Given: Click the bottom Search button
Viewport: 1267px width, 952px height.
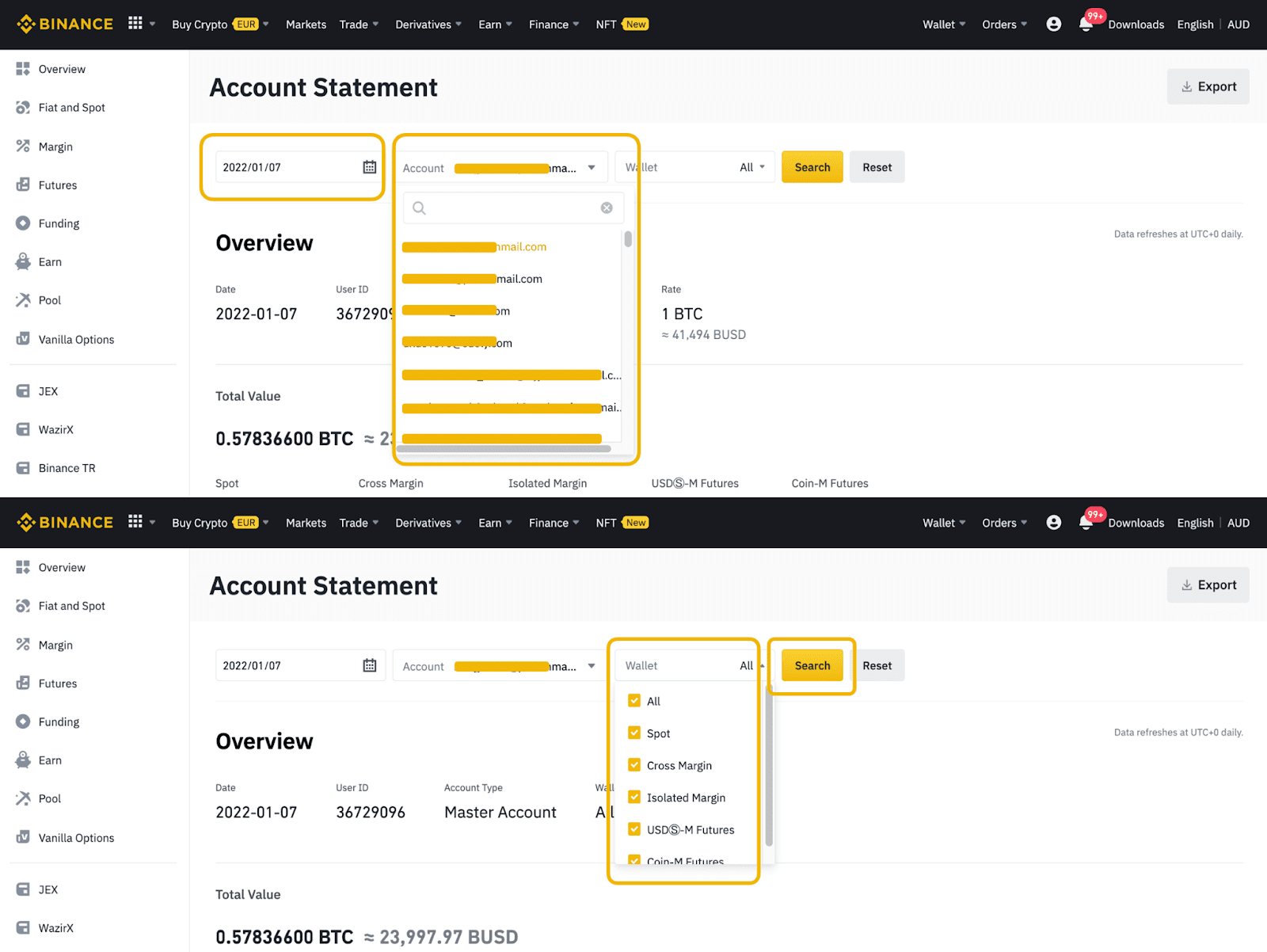Looking at the screenshot, I should [812, 665].
